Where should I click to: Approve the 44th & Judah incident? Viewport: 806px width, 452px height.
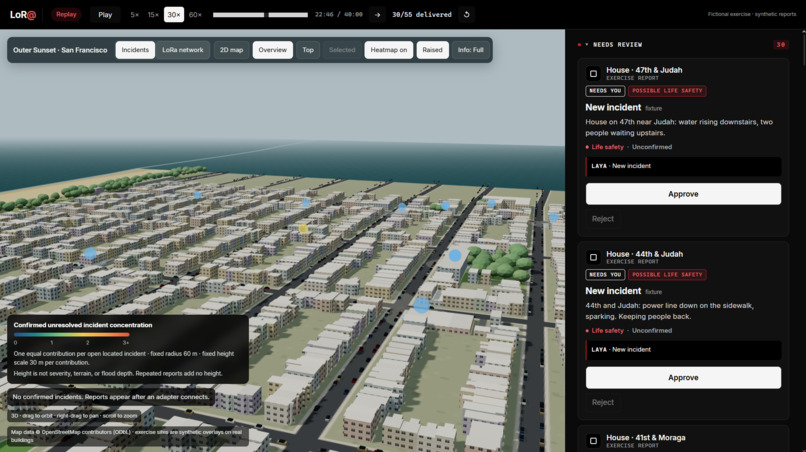[x=683, y=377]
